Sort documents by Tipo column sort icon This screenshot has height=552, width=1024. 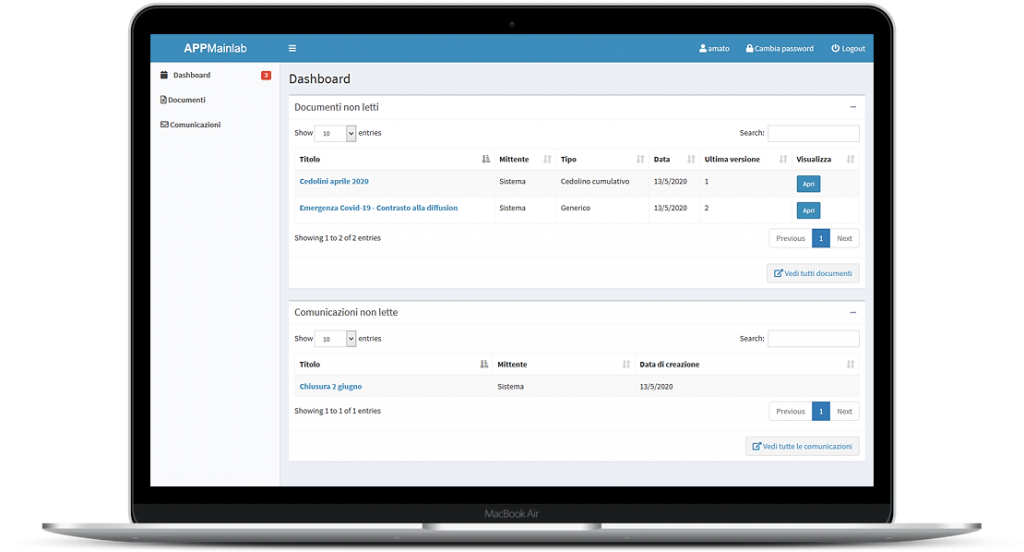click(x=640, y=159)
